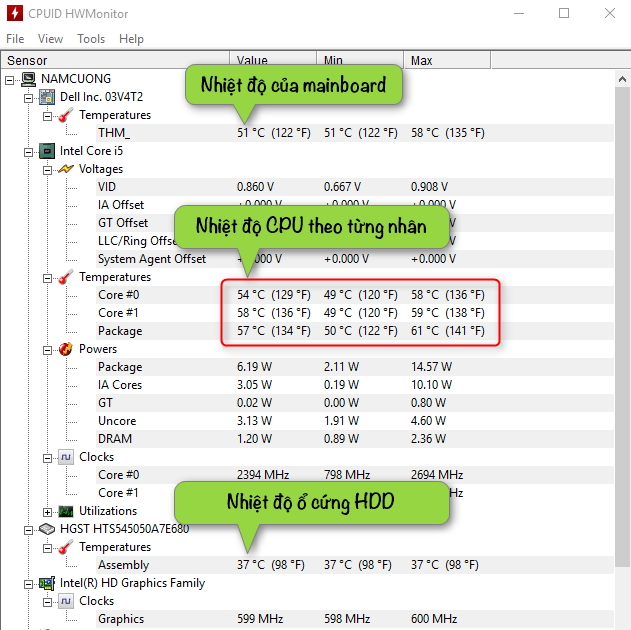The height and width of the screenshot is (630, 631).
Task: Collapse the Dell Inc. 03V4T2 node
Action: 28,99
